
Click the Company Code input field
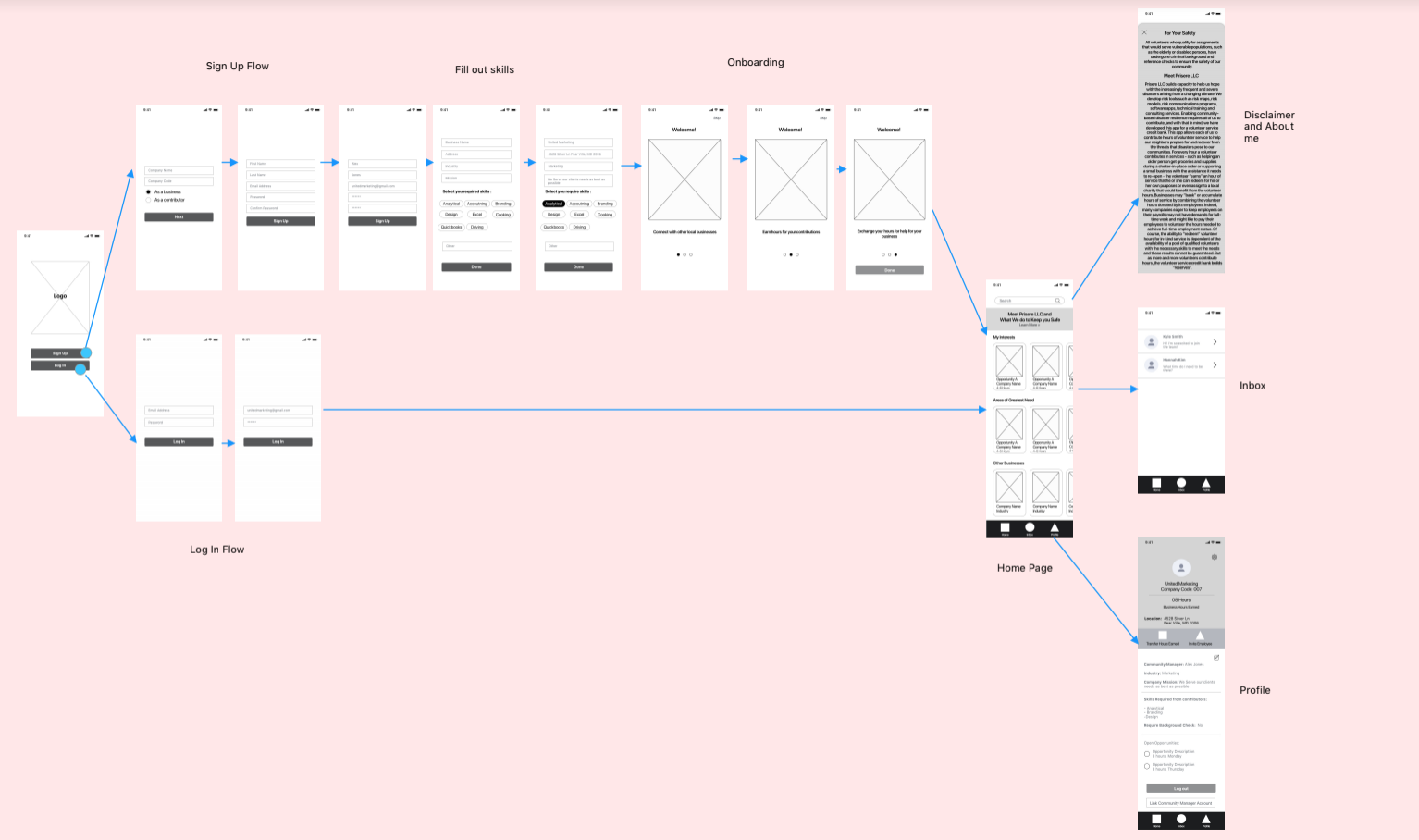click(179, 181)
